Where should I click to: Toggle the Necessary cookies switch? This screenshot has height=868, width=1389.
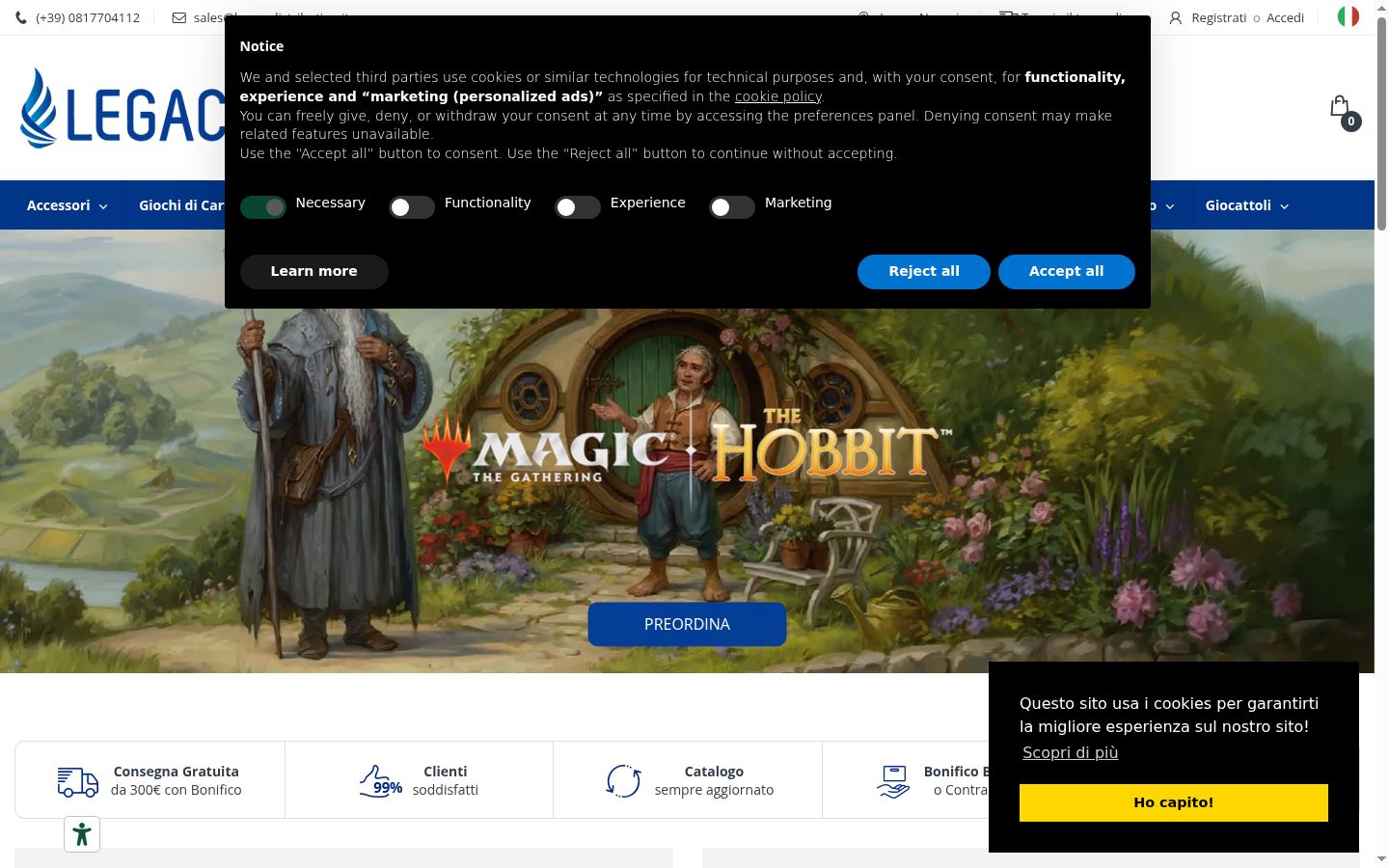pyautogui.click(x=263, y=207)
